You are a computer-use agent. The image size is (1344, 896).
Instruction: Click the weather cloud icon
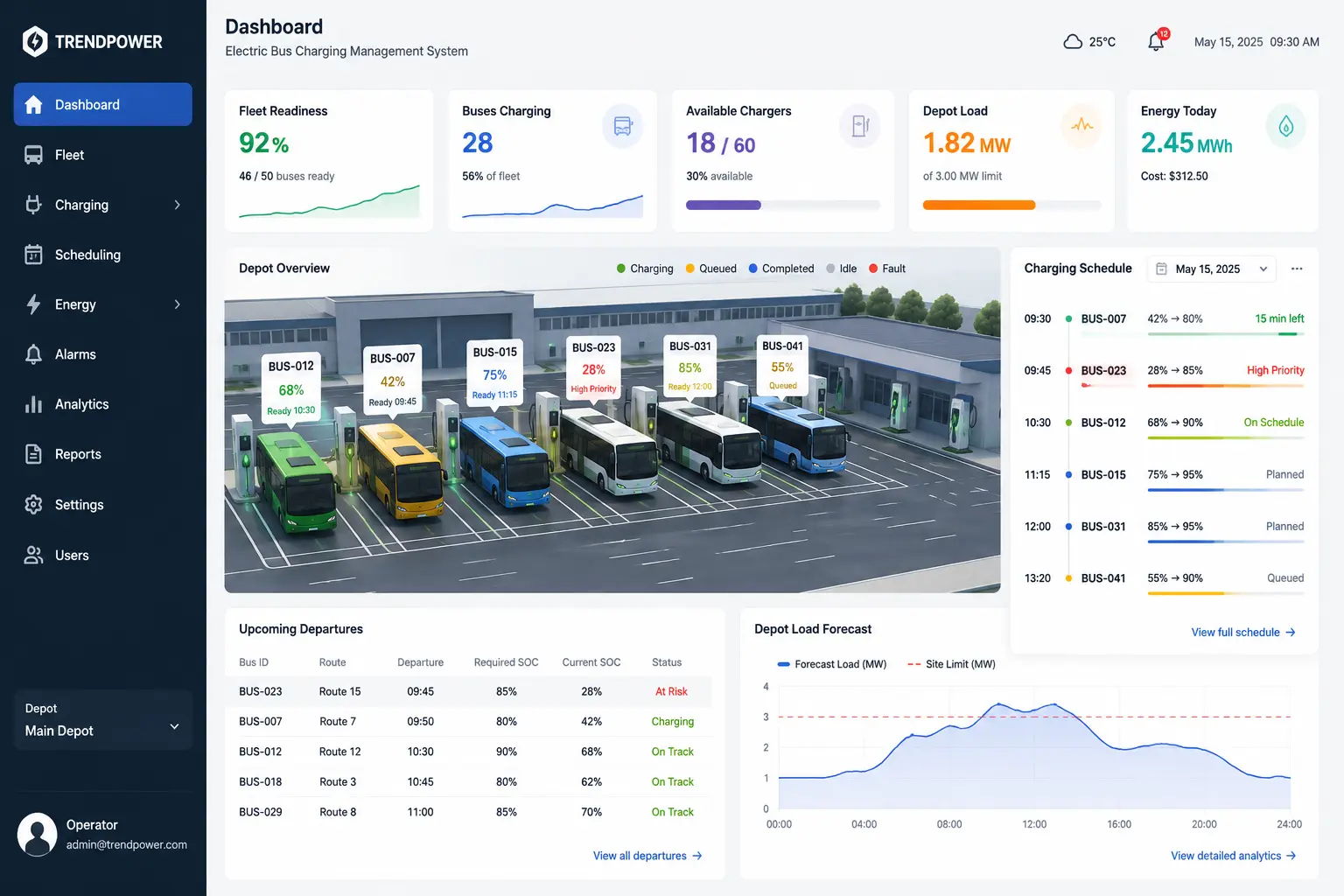tap(1073, 42)
